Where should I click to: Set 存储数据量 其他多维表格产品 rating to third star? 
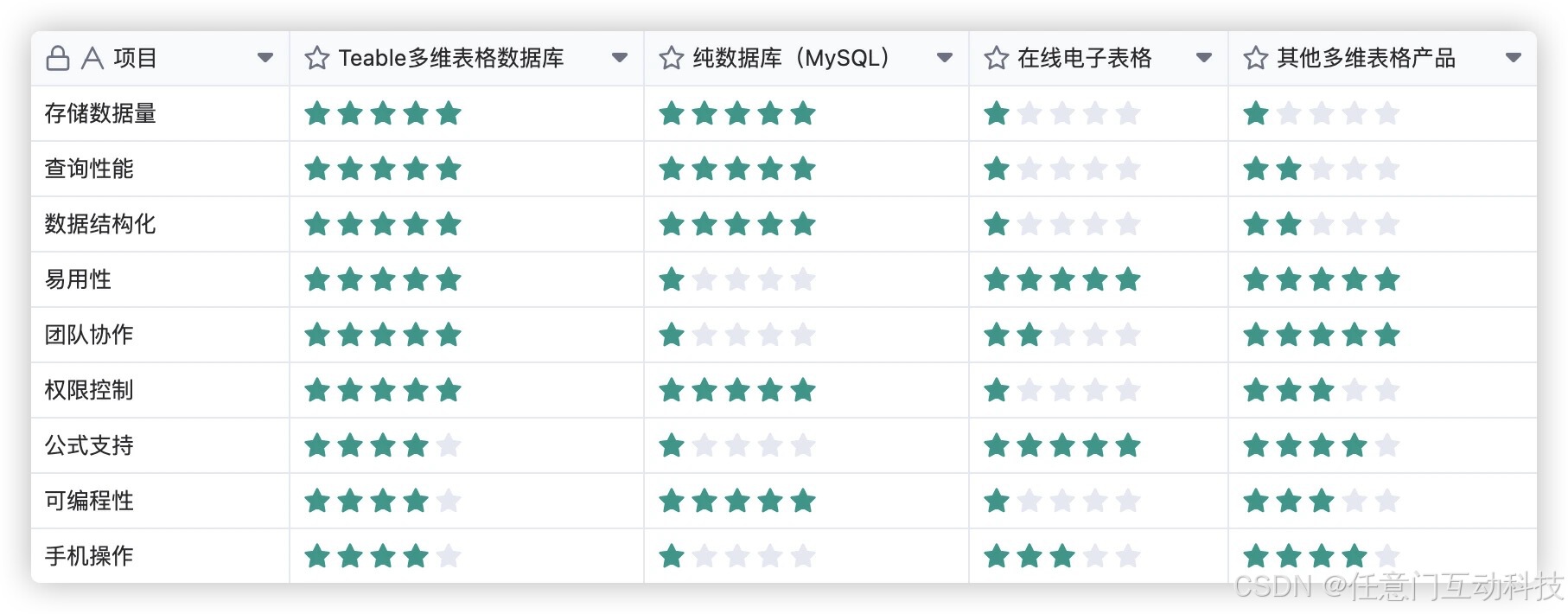point(1322,113)
